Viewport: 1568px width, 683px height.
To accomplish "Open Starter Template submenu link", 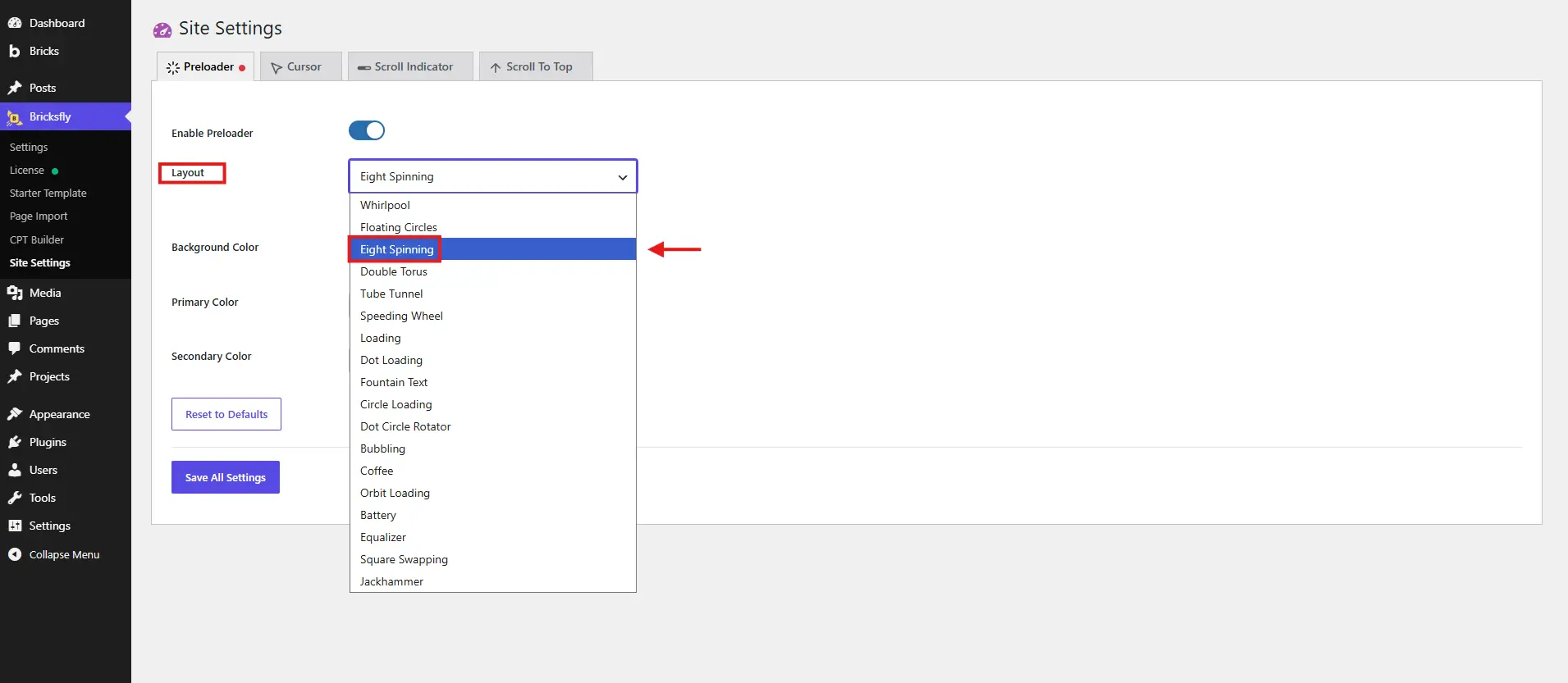I will [x=48, y=194].
